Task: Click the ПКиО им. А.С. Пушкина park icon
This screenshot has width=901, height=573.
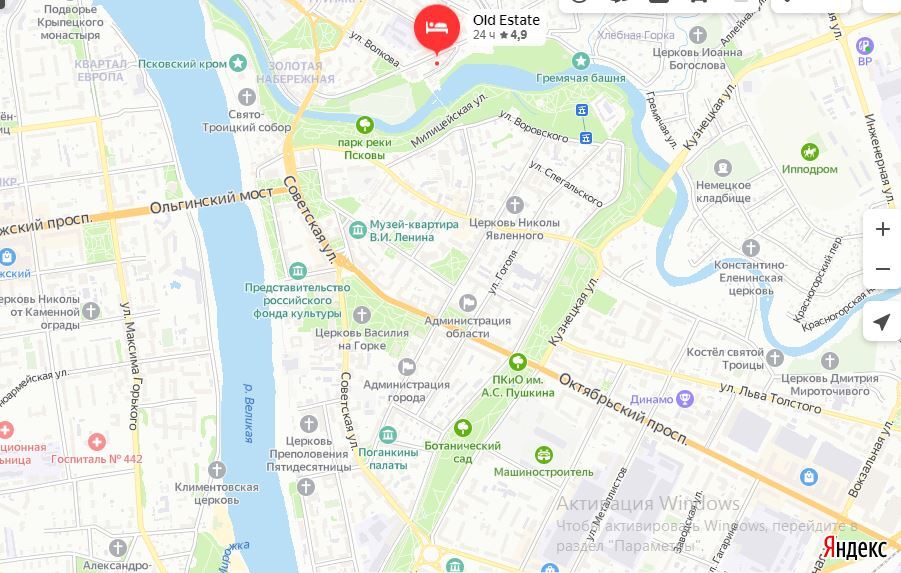Action: pyautogui.click(x=518, y=362)
